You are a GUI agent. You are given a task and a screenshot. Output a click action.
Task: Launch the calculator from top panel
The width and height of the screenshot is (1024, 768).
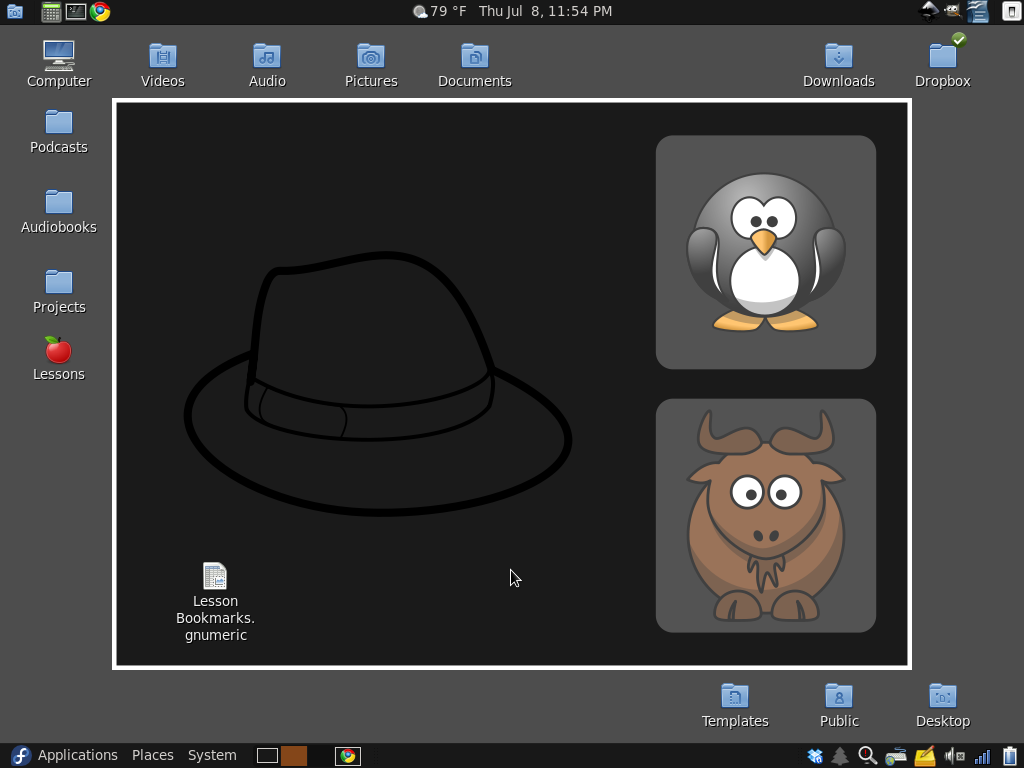(x=51, y=12)
